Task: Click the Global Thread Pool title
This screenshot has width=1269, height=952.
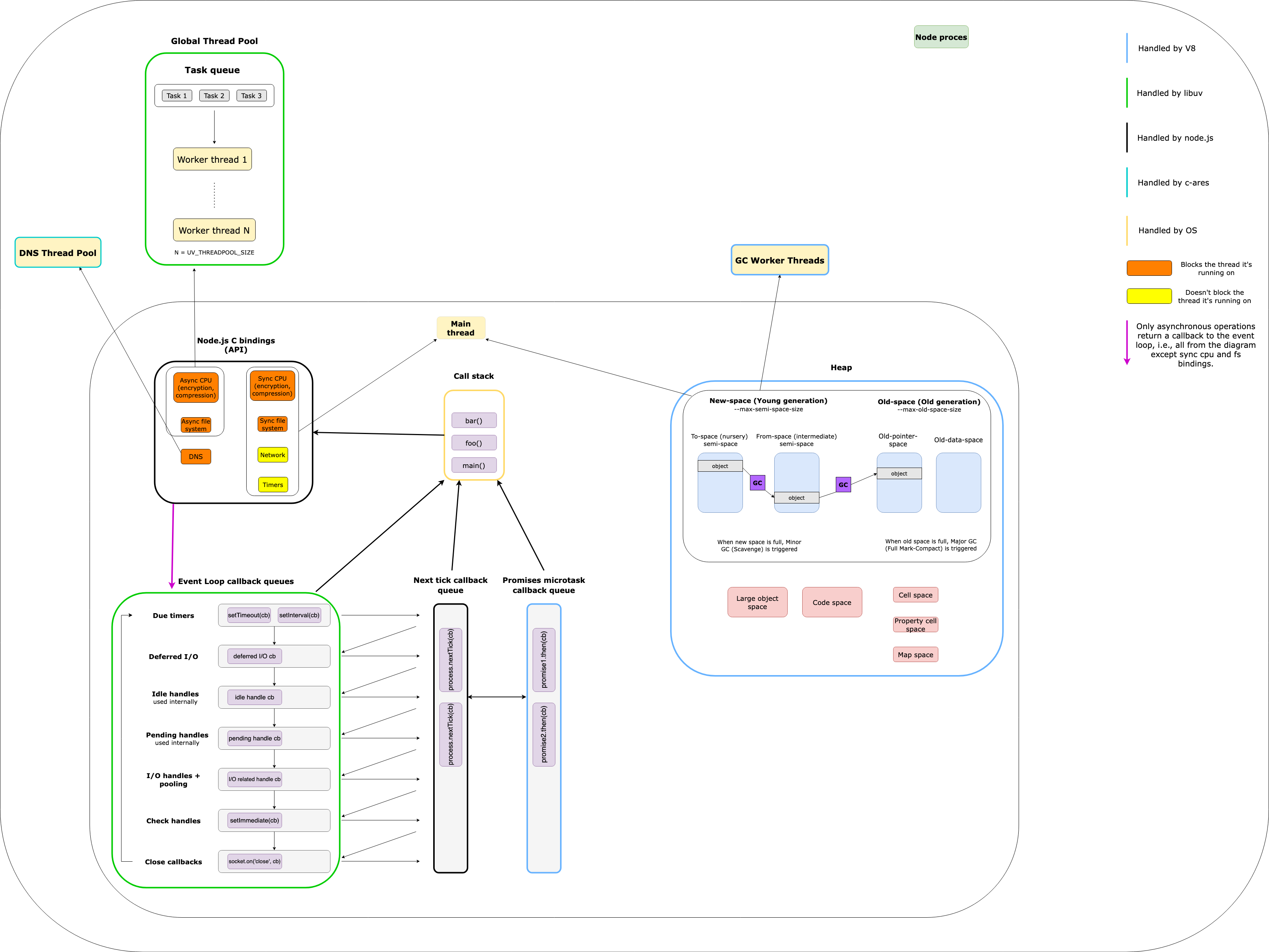Action: [x=215, y=41]
